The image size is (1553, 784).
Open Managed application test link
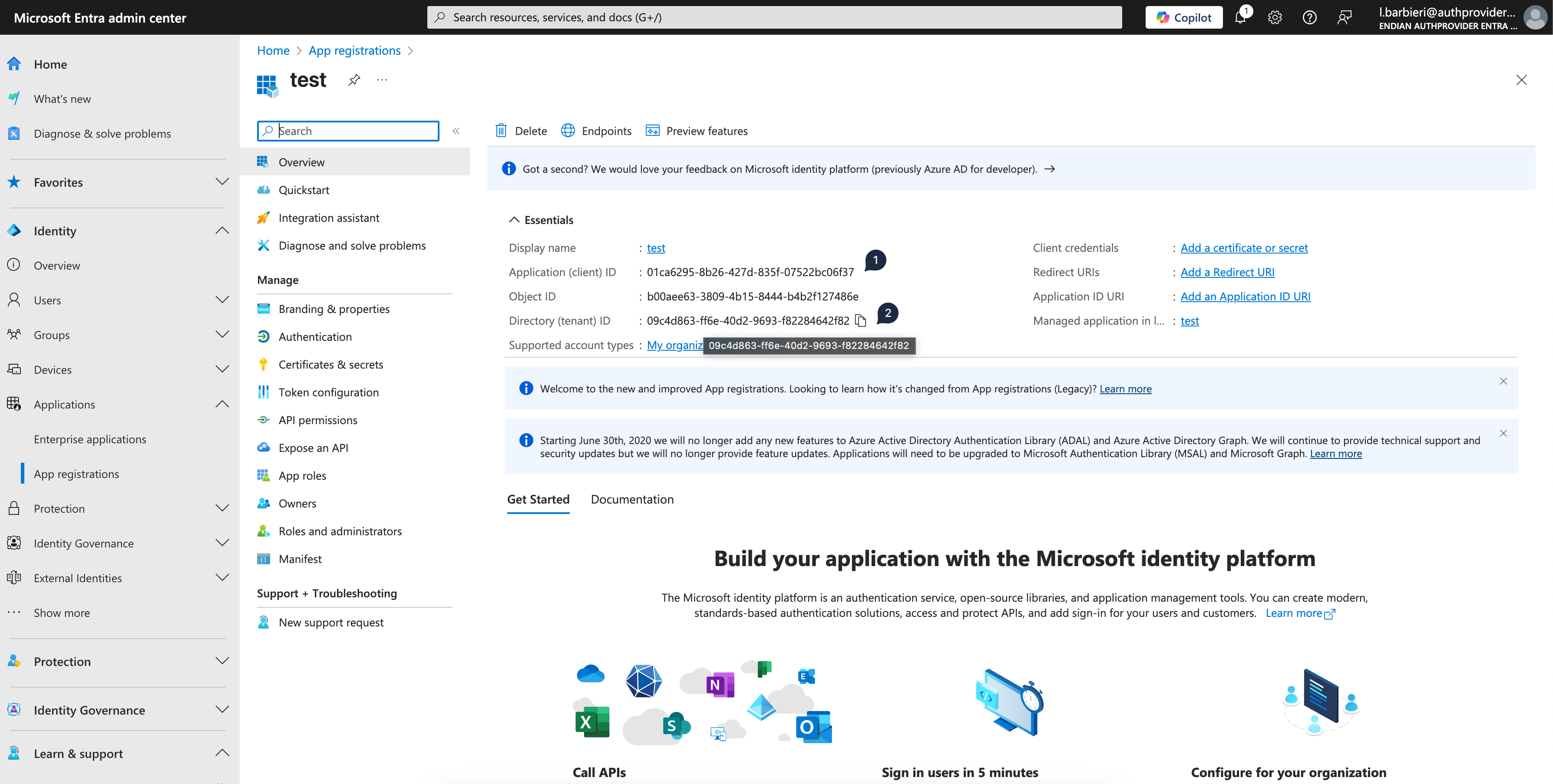point(1190,321)
